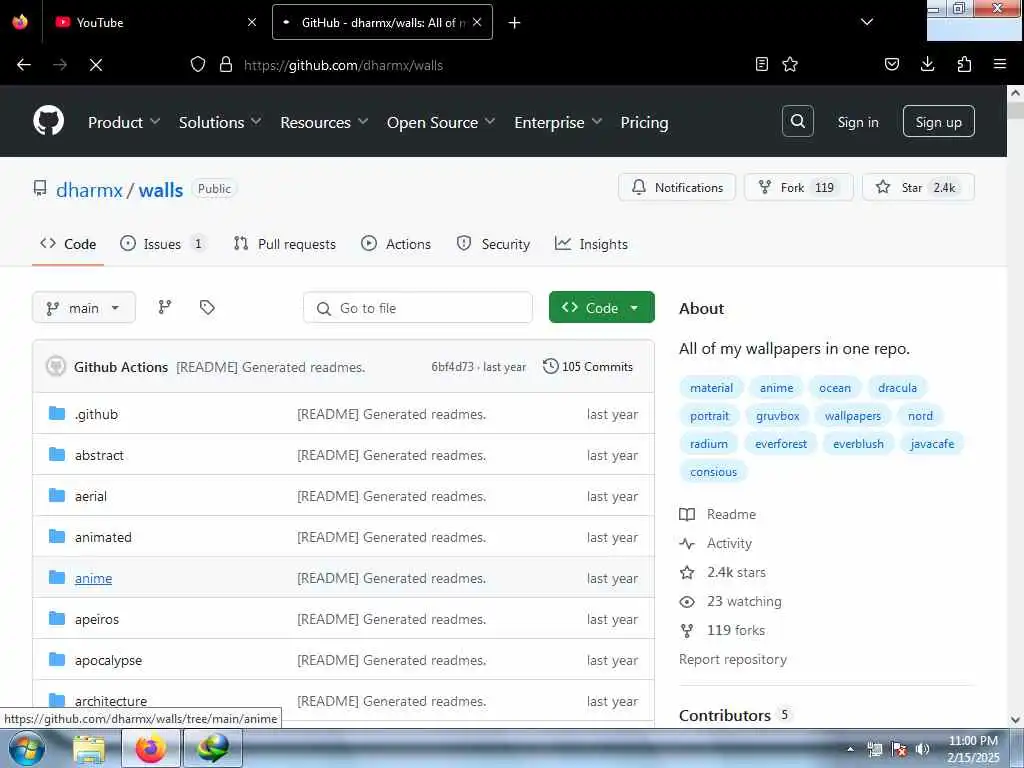1024x768 pixels.
Task: Open the list all tabs chevron
Action: [867, 22]
